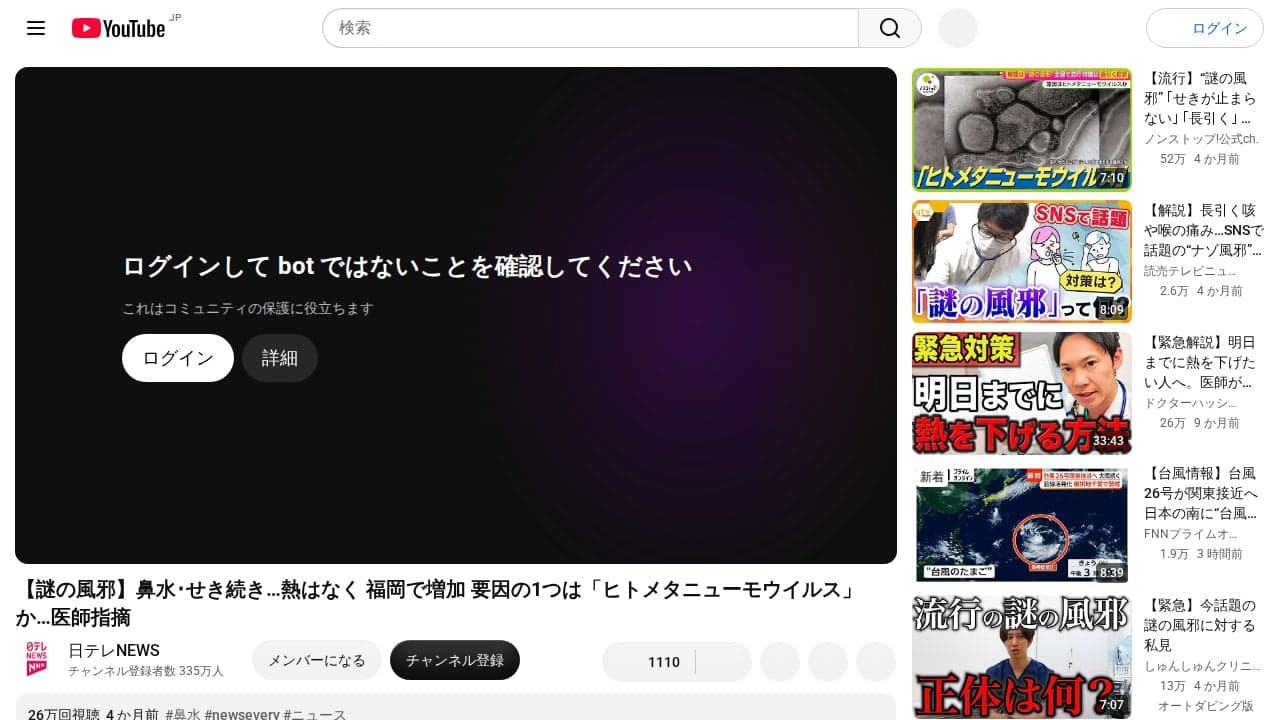1280x720 pixels.
Task: Open the hamburger guide menu
Action: (36, 28)
